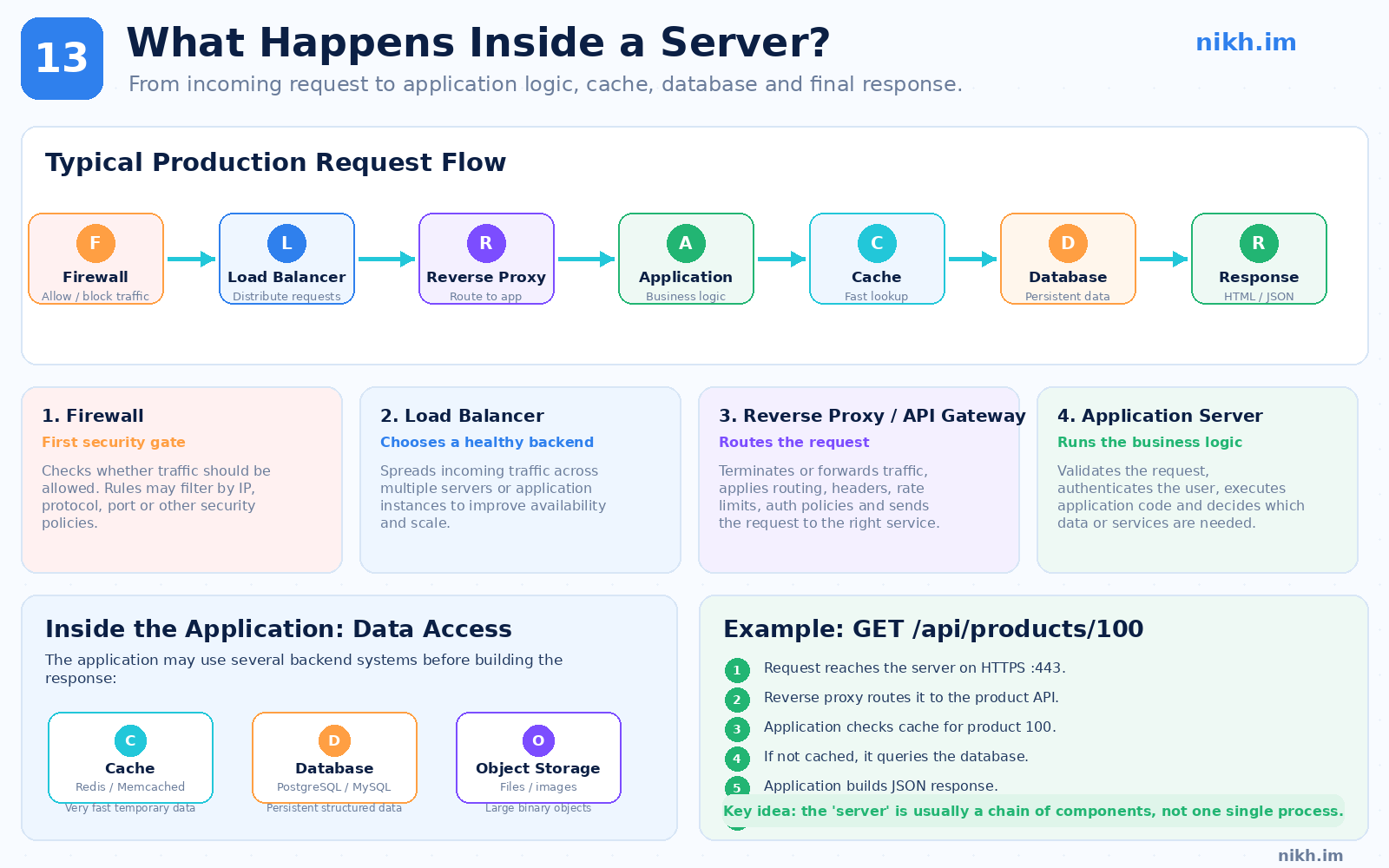
Task: Click the cyan C icon above Redis / Memcached
Action: pos(130,740)
